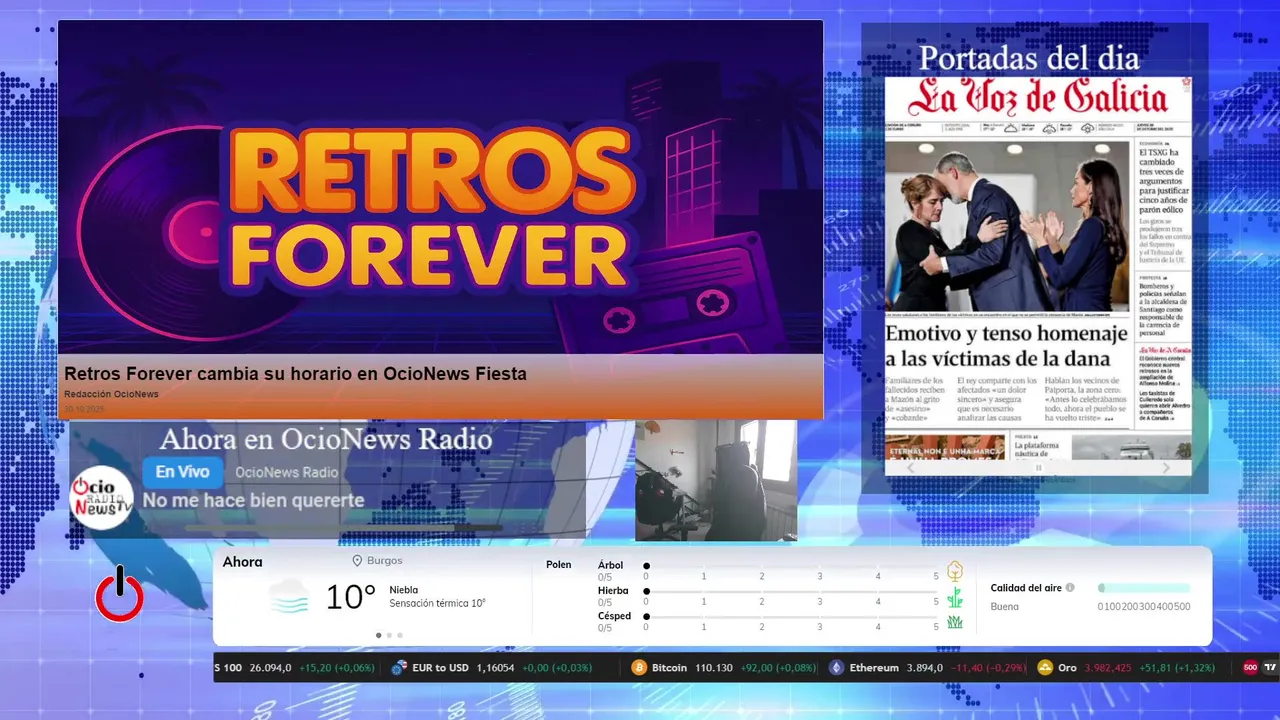
Task: Click the Árbol pollen level slider
Action: coord(791,566)
